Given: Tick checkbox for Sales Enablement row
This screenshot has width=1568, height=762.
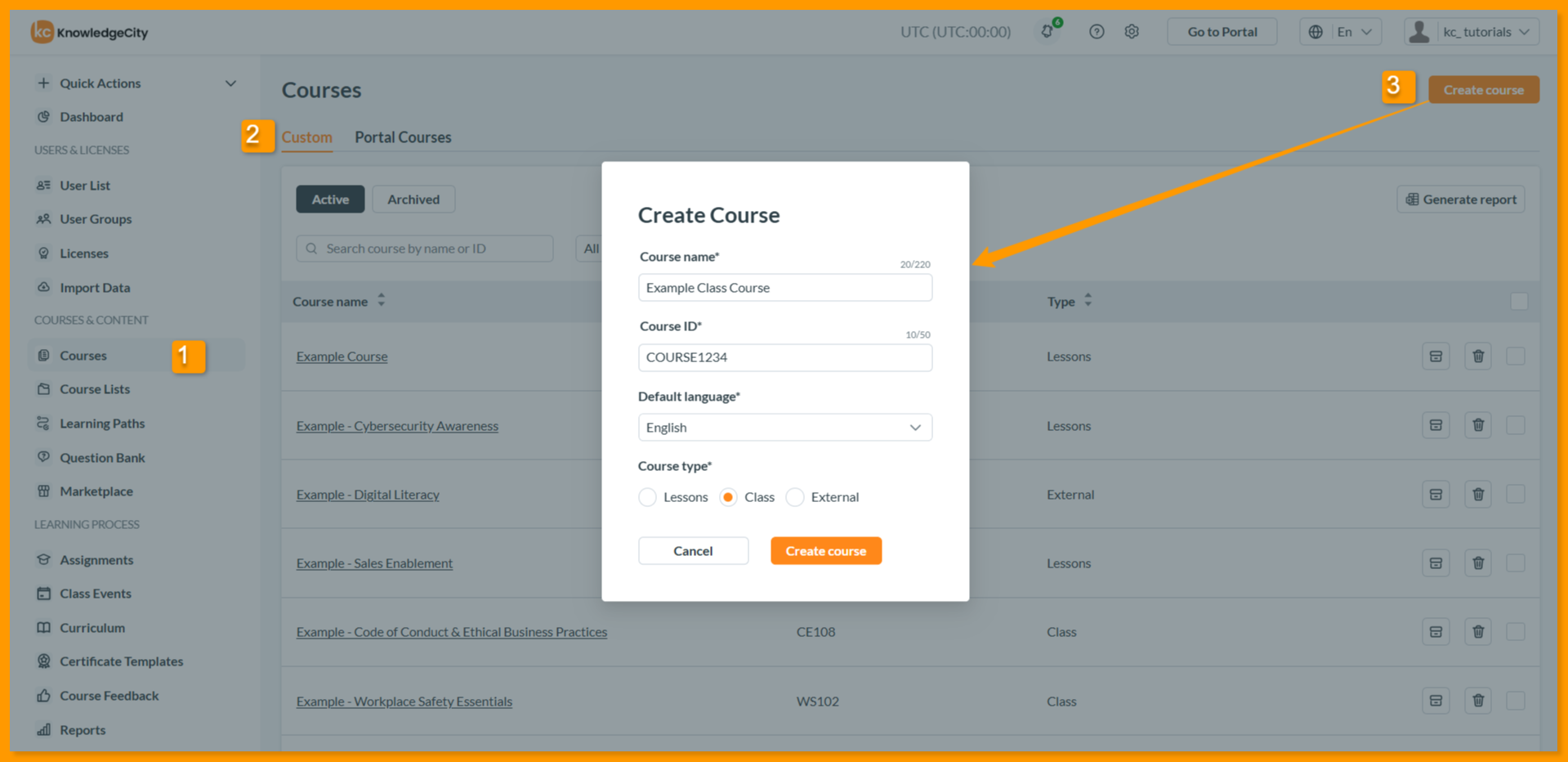Looking at the screenshot, I should coord(1516,563).
